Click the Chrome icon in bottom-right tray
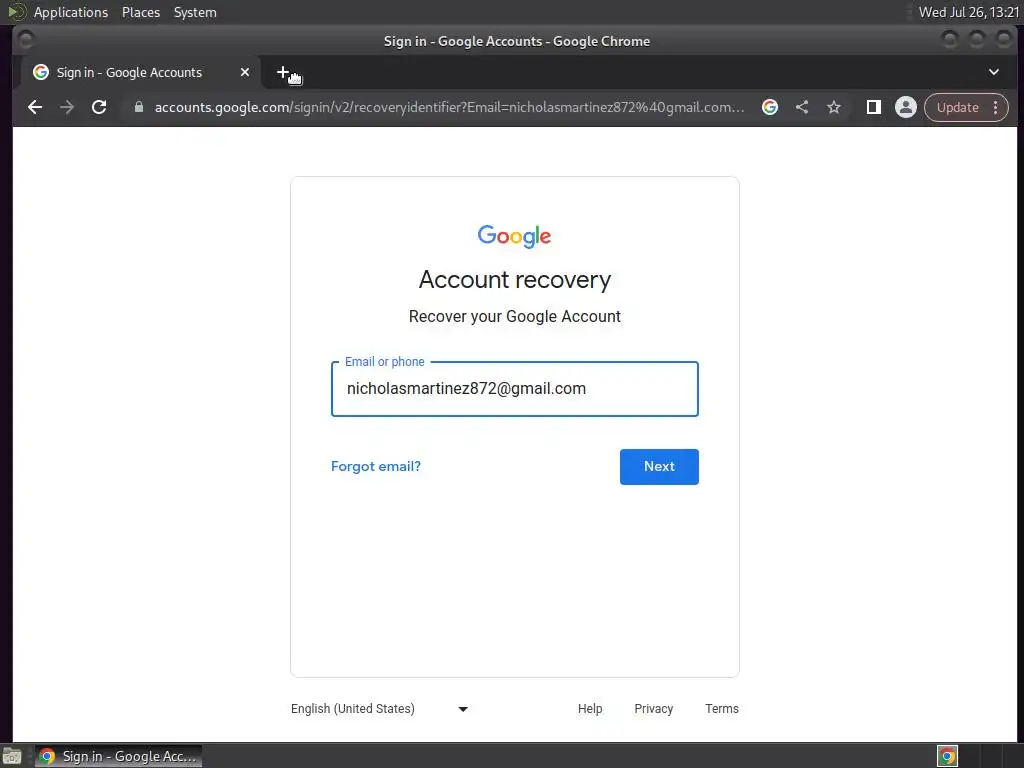 [948, 756]
